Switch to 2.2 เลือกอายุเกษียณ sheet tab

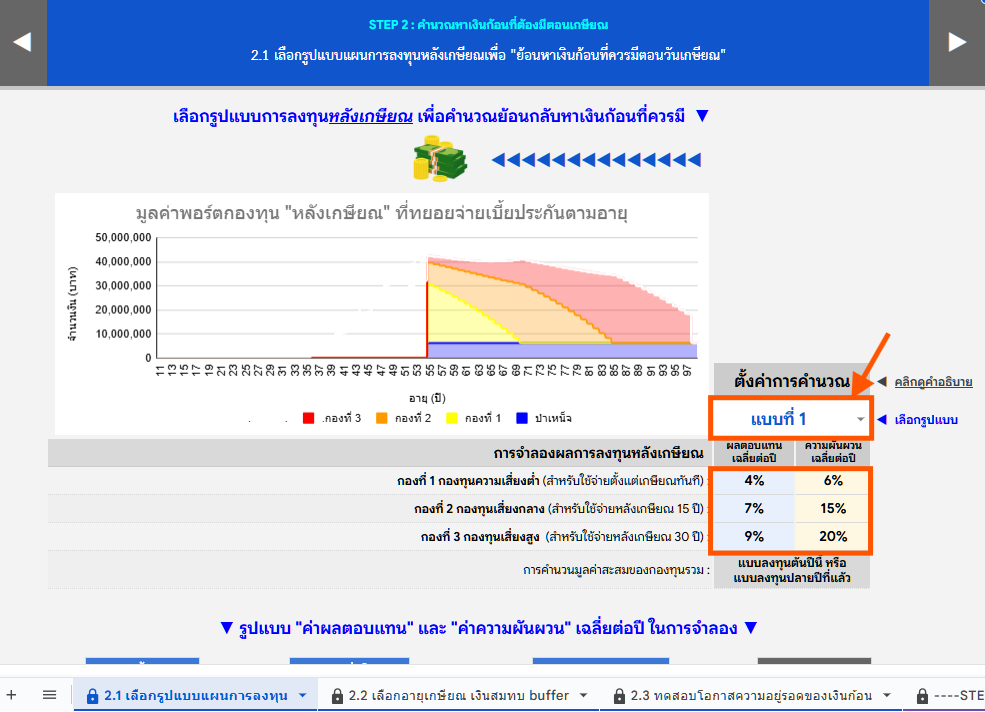[x=458, y=695]
